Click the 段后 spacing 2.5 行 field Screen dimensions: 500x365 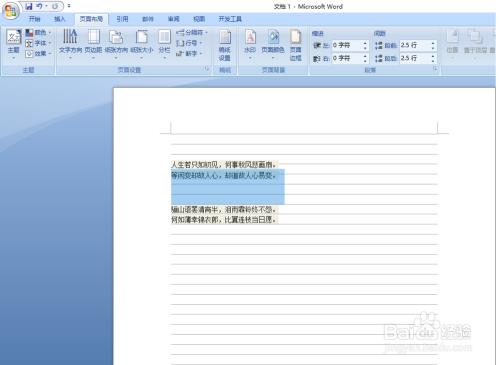pyautogui.click(x=415, y=58)
